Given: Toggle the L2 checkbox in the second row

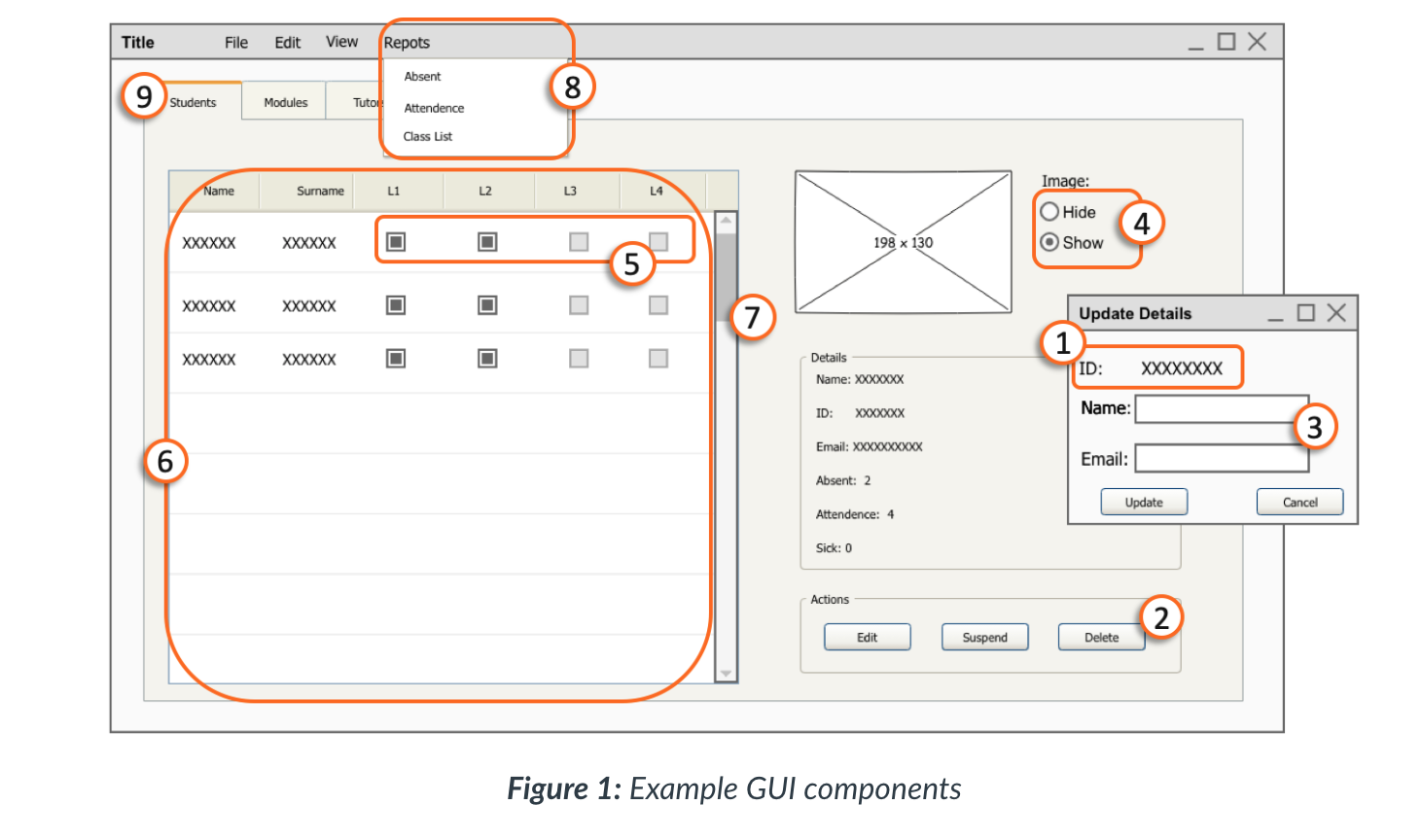Looking at the screenshot, I should (x=487, y=305).
